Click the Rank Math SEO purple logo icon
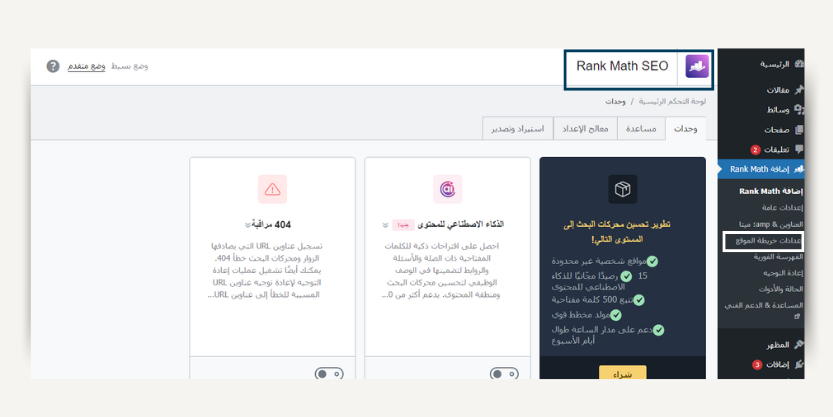Image resolution: width=833 pixels, height=417 pixels. click(x=697, y=66)
